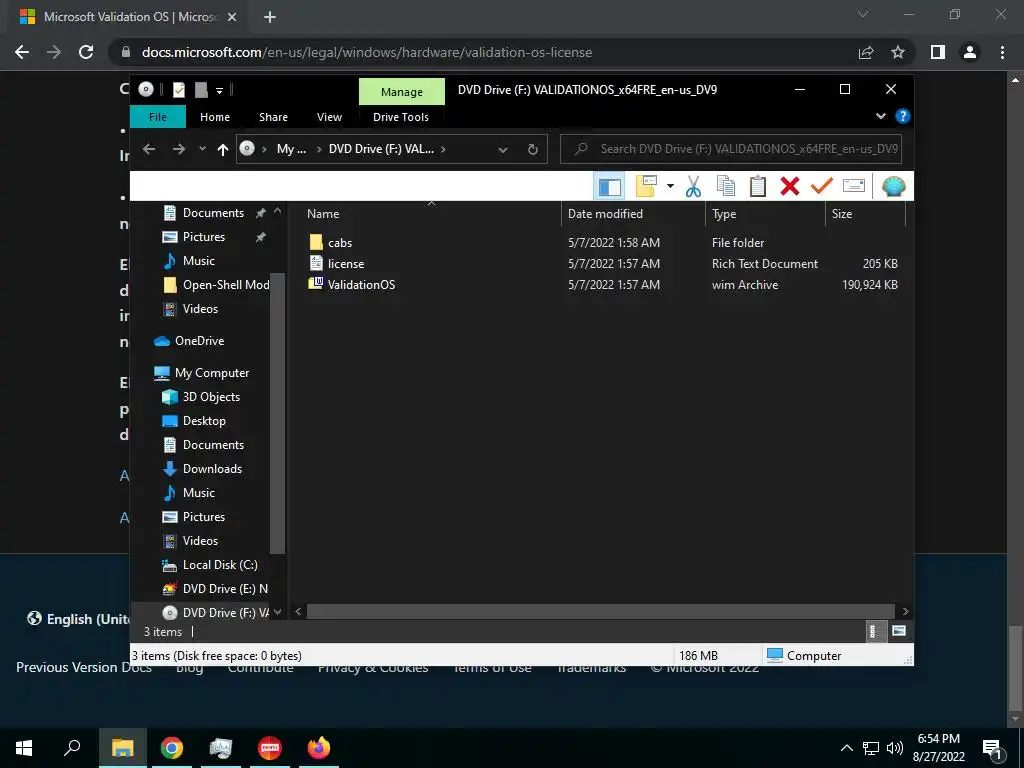Open Local Disk (C:) in navigation pane
The width and height of the screenshot is (1024, 768).
click(220, 565)
